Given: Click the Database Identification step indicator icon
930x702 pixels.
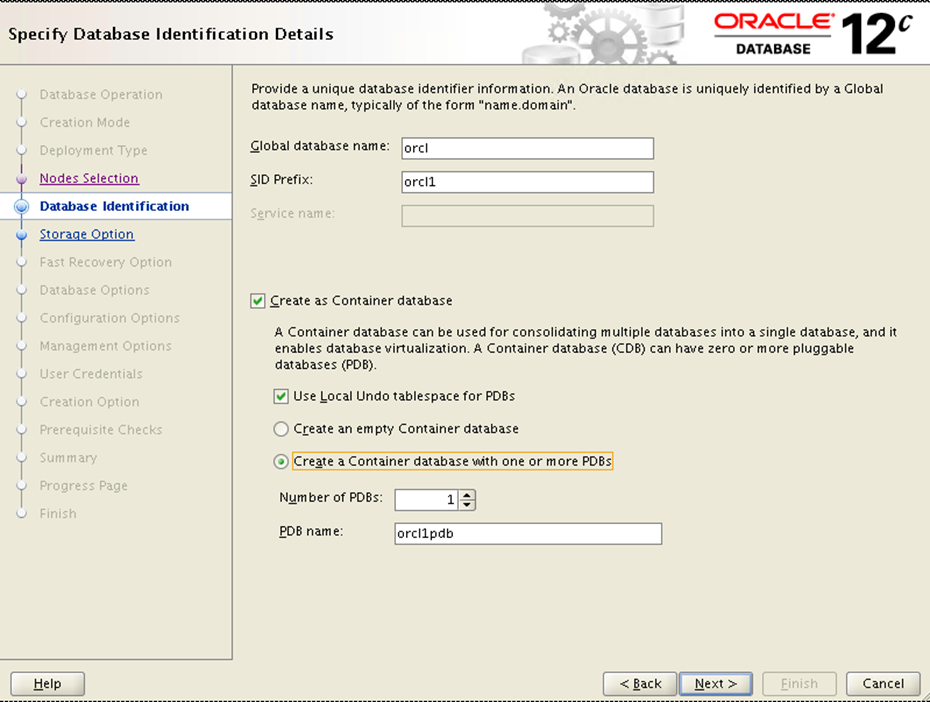Looking at the screenshot, I should click(x=21, y=207).
